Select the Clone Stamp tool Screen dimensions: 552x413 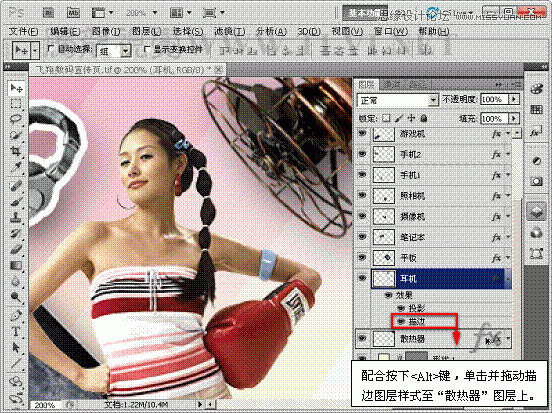click(16, 217)
